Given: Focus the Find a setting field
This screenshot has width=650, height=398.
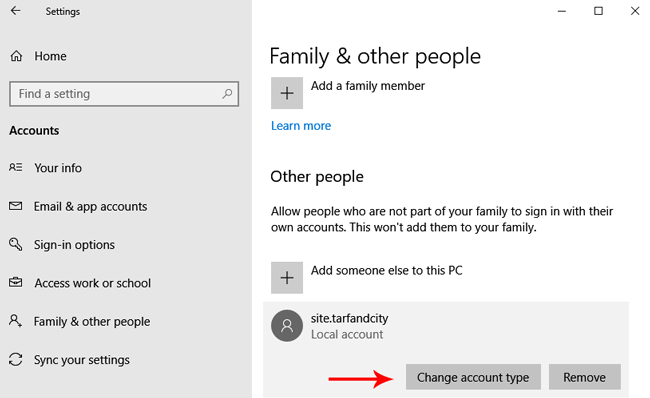Looking at the screenshot, I should coord(124,94).
